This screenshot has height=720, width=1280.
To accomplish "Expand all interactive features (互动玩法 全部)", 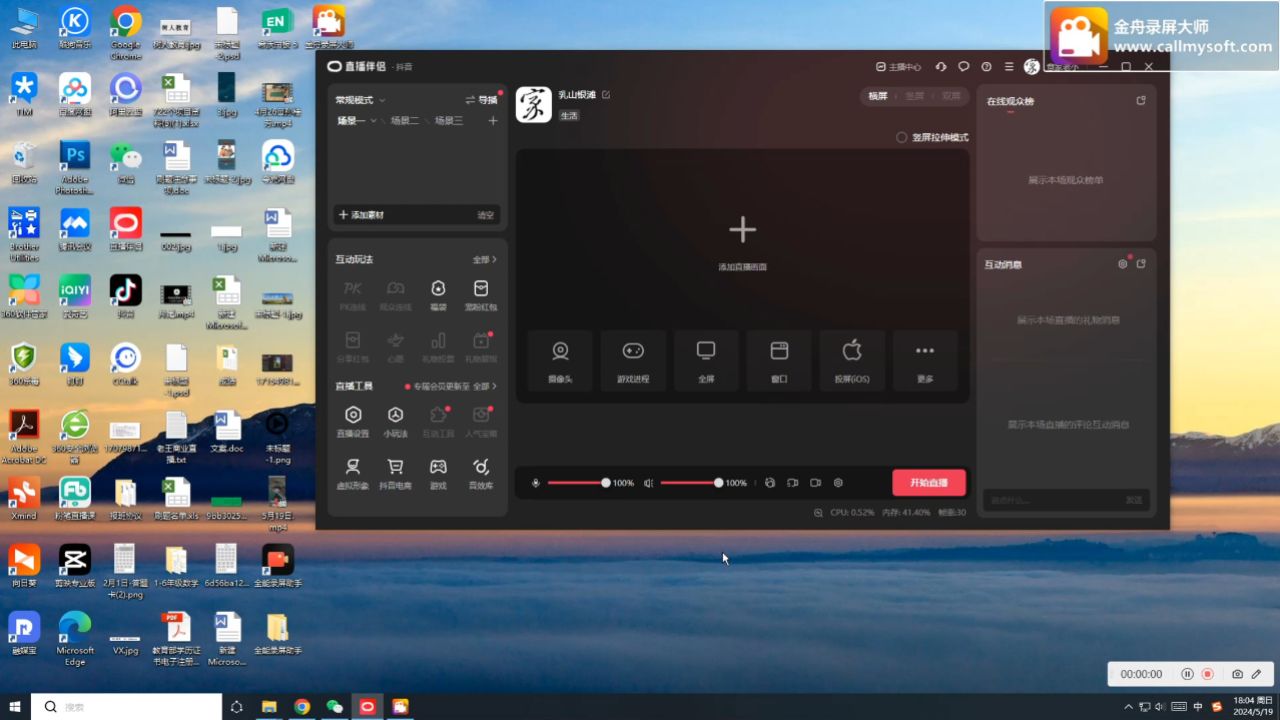I will pos(485,260).
